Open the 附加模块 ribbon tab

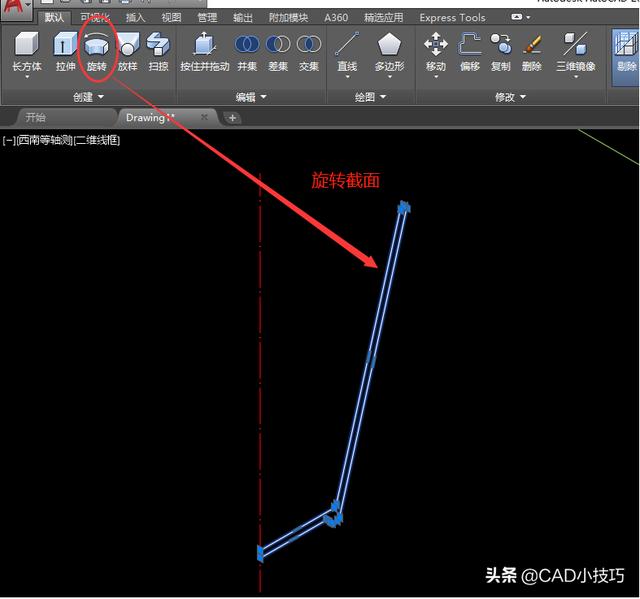tap(288, 18)
